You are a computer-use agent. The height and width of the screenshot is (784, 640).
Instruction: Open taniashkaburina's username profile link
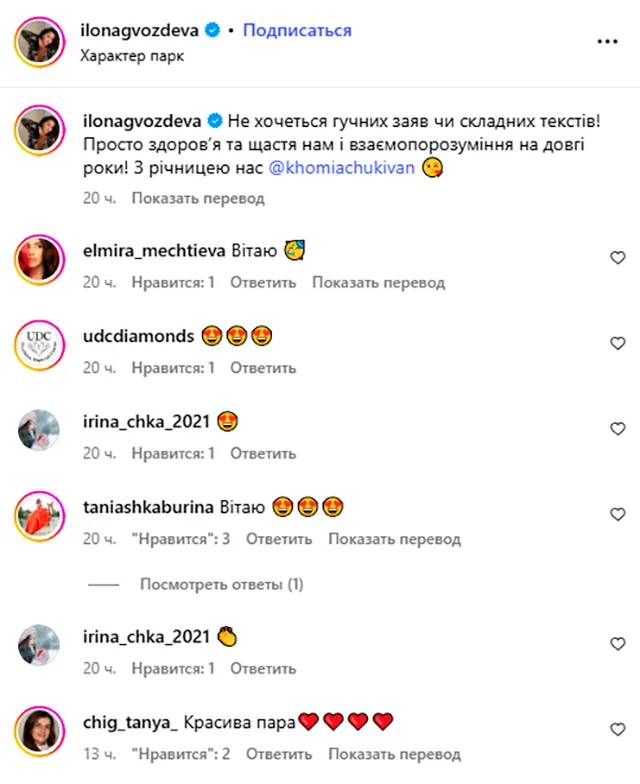[x=148, y=507]
